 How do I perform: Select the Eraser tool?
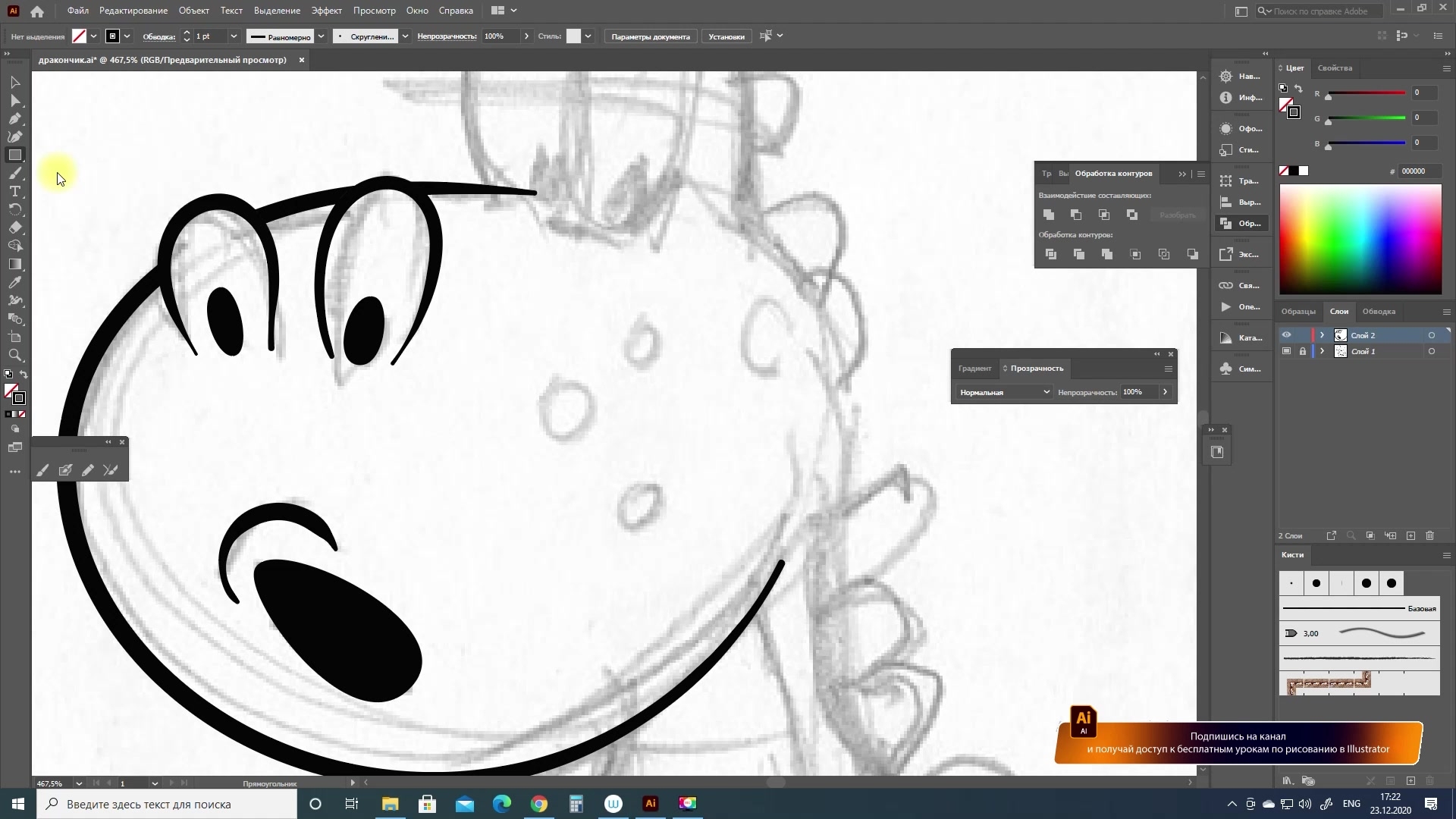(15, 227)
